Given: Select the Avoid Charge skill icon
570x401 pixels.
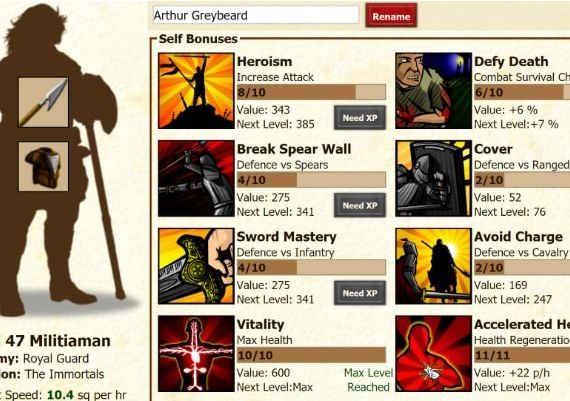Looking at the screenshot, I should (x=433, y=266).
